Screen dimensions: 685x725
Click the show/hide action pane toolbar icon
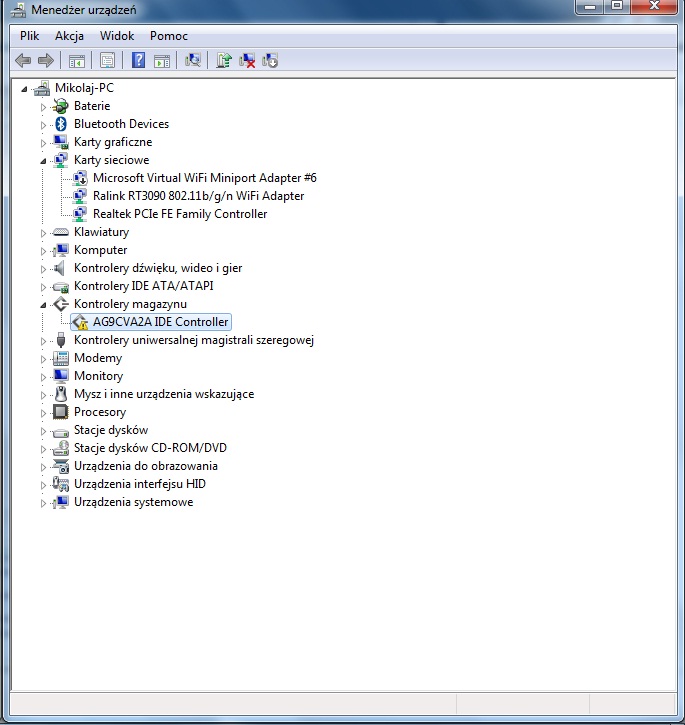(x=162, y=61)
